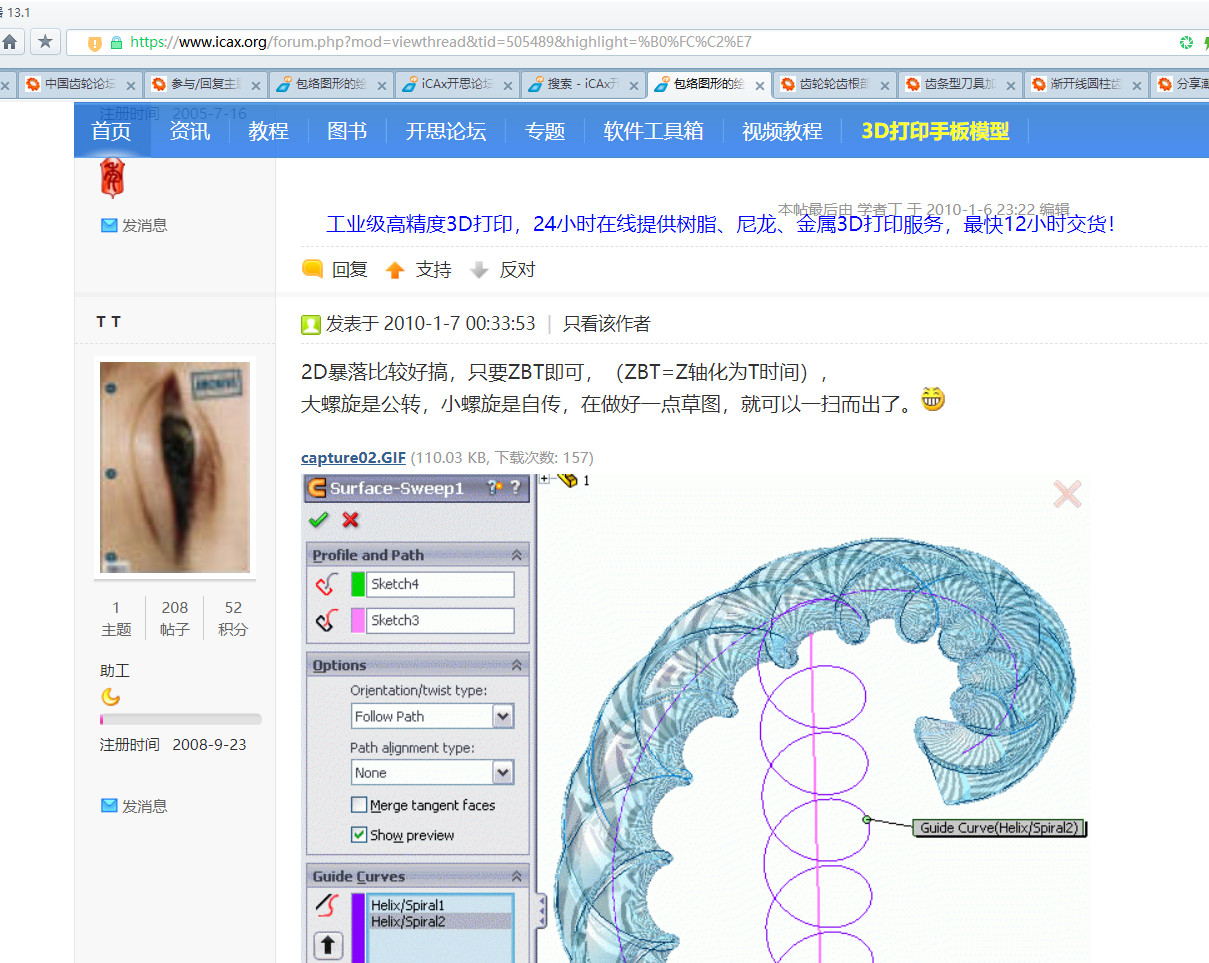Click the purple swatch beside guide curves list
The image size is (1209, 963).
tap(358, 928)
